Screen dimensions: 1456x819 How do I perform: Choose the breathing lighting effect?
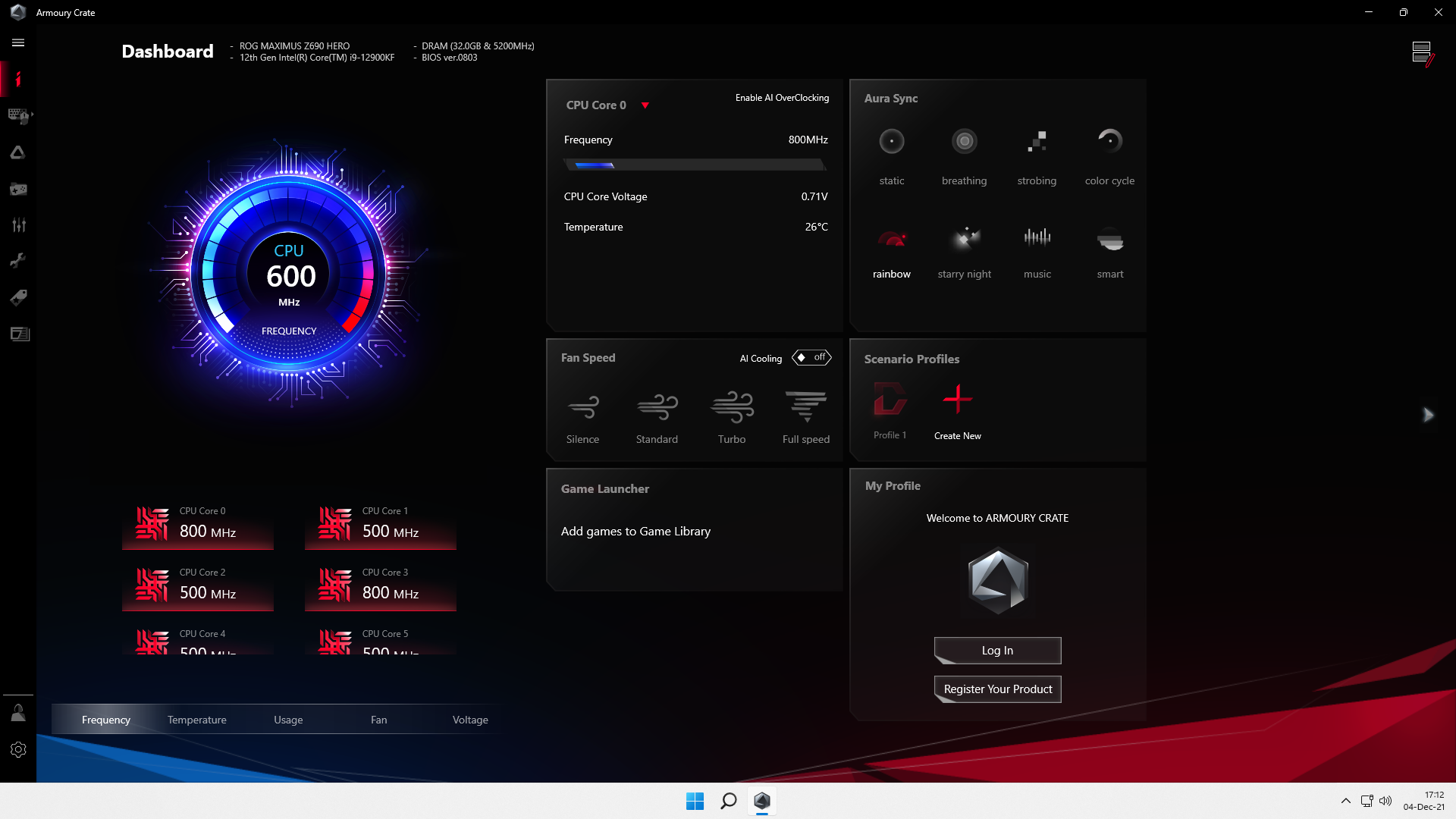point(964,142)
